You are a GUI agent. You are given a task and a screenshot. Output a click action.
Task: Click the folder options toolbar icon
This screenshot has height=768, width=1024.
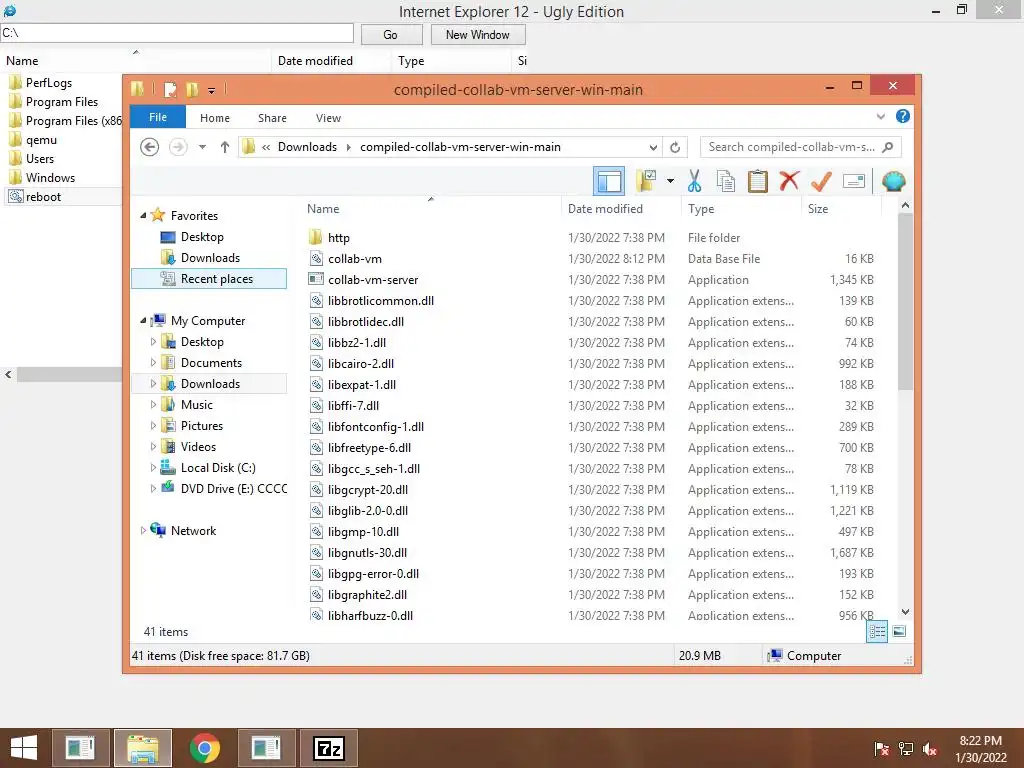coord(646,181)
